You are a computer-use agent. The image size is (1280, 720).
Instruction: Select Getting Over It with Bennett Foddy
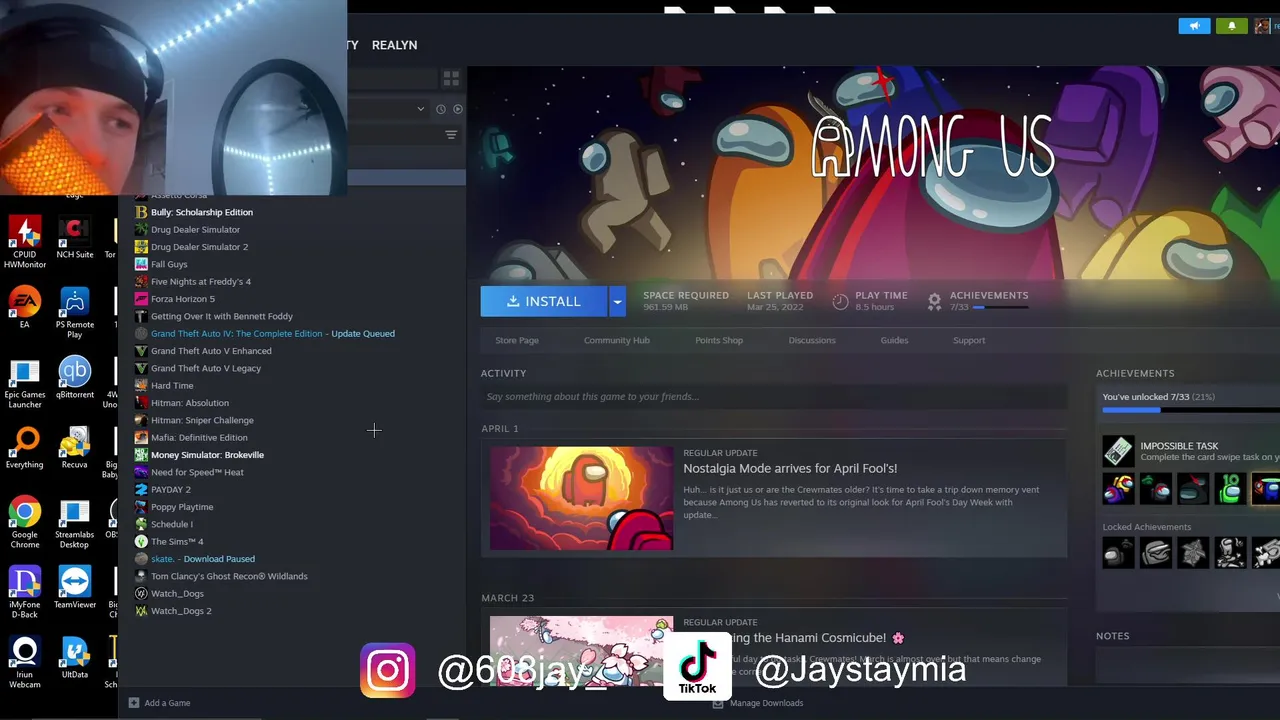222,316
